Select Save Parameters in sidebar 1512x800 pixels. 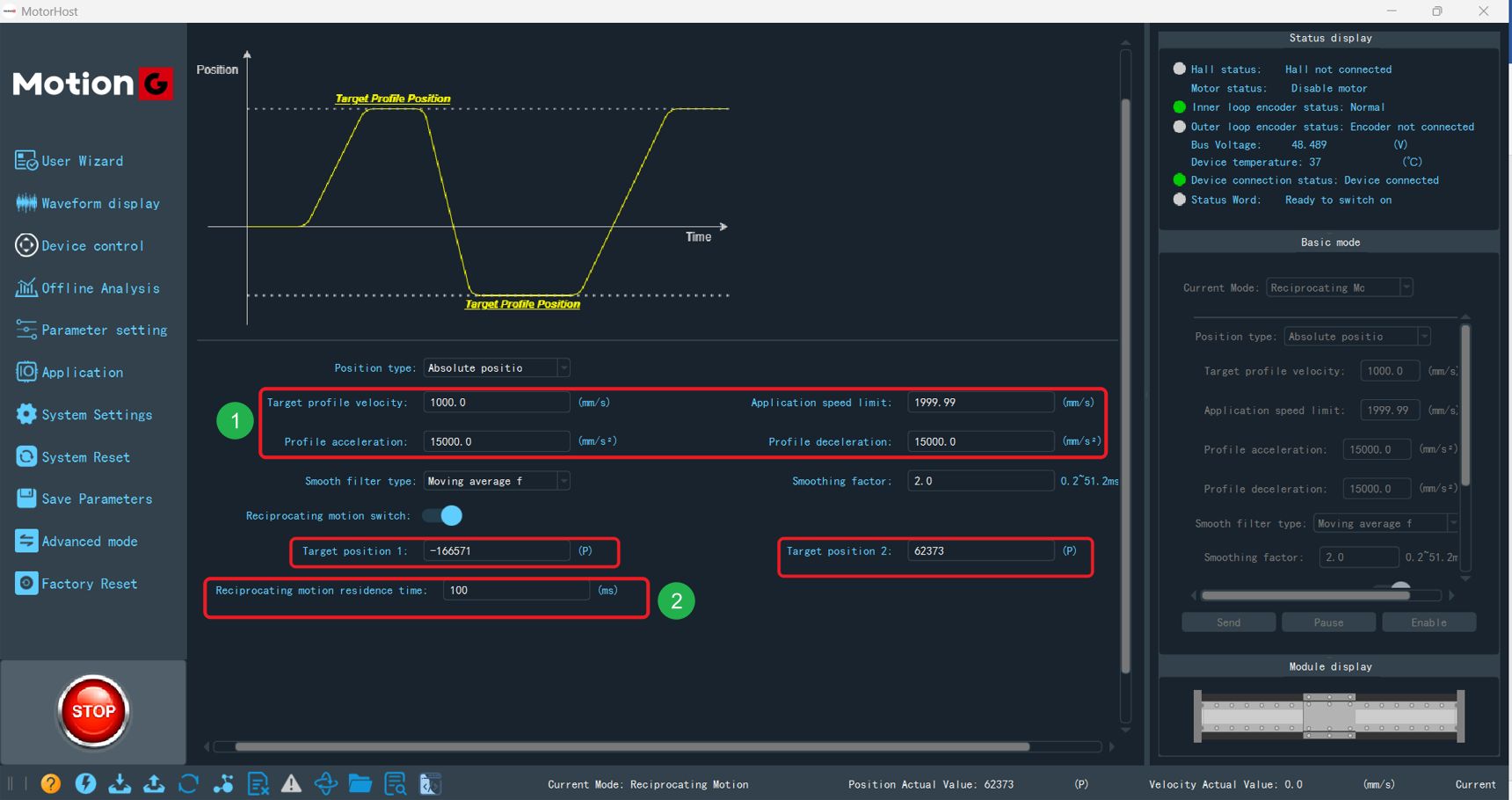(84, 498)
